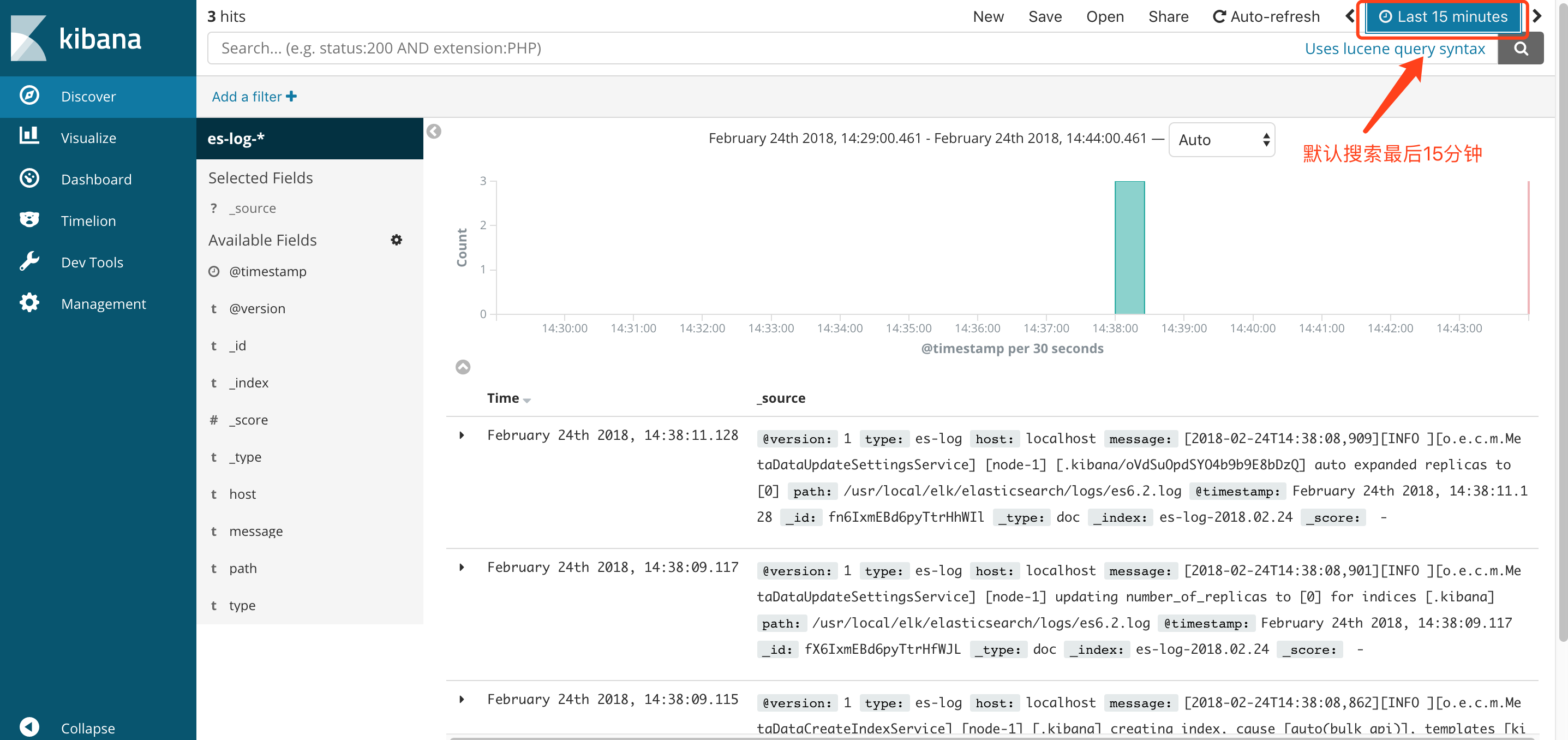Expand the 14:38:11.128 log row
The image size is (1568, 740).
click(462, 435)
